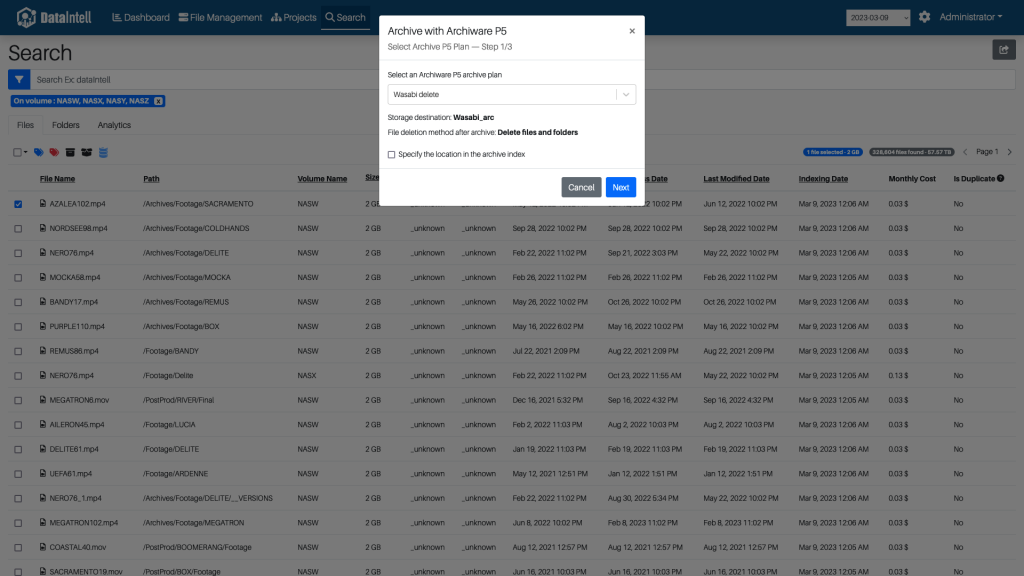Click file icon next to COASTAL40.mov
The width and height of the screenshot is (1024, 576).
42,547
